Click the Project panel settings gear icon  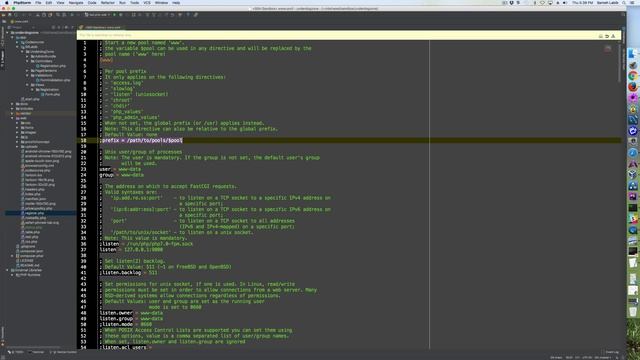(67, 27)
